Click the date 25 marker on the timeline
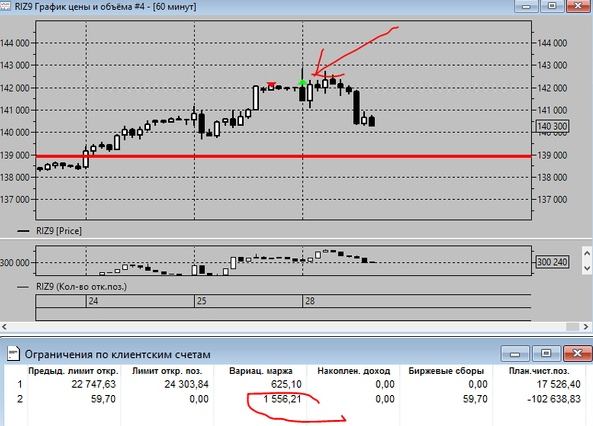This screenshot has width=593, height=426. [202, 301]
